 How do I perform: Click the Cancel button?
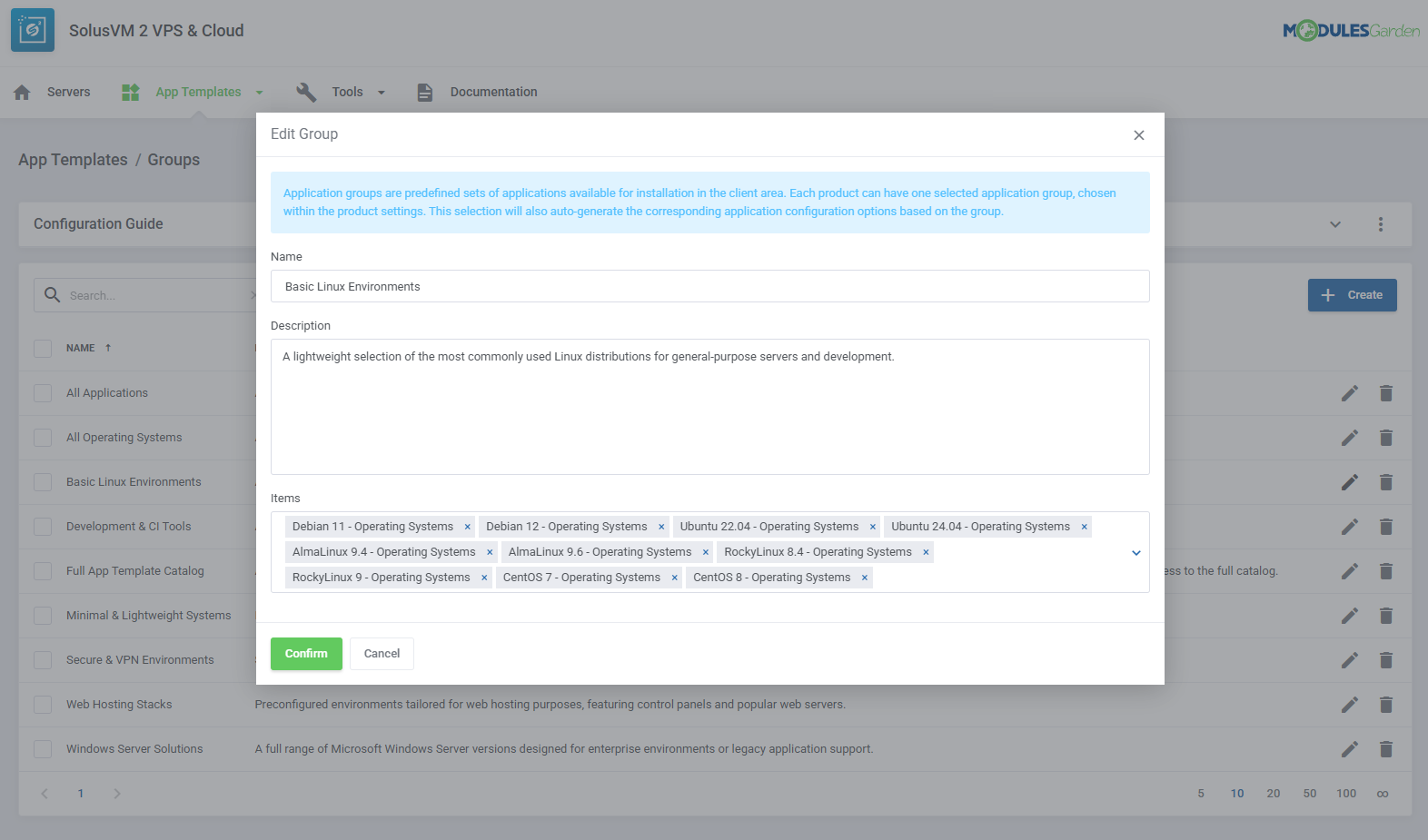coord(382,654)
